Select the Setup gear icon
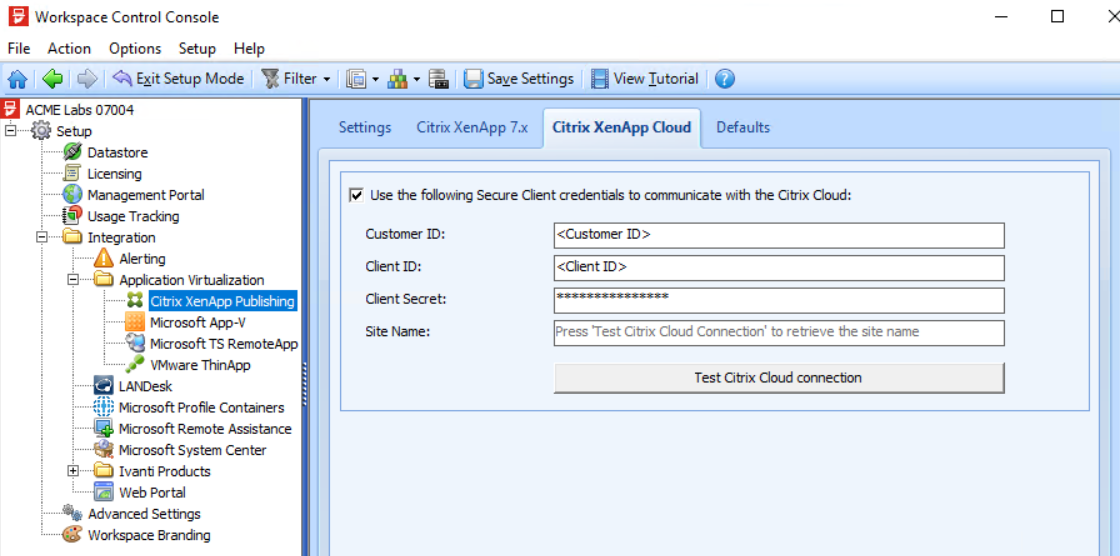The height and width of the screenshot is (556, 1120). point(42,131)
